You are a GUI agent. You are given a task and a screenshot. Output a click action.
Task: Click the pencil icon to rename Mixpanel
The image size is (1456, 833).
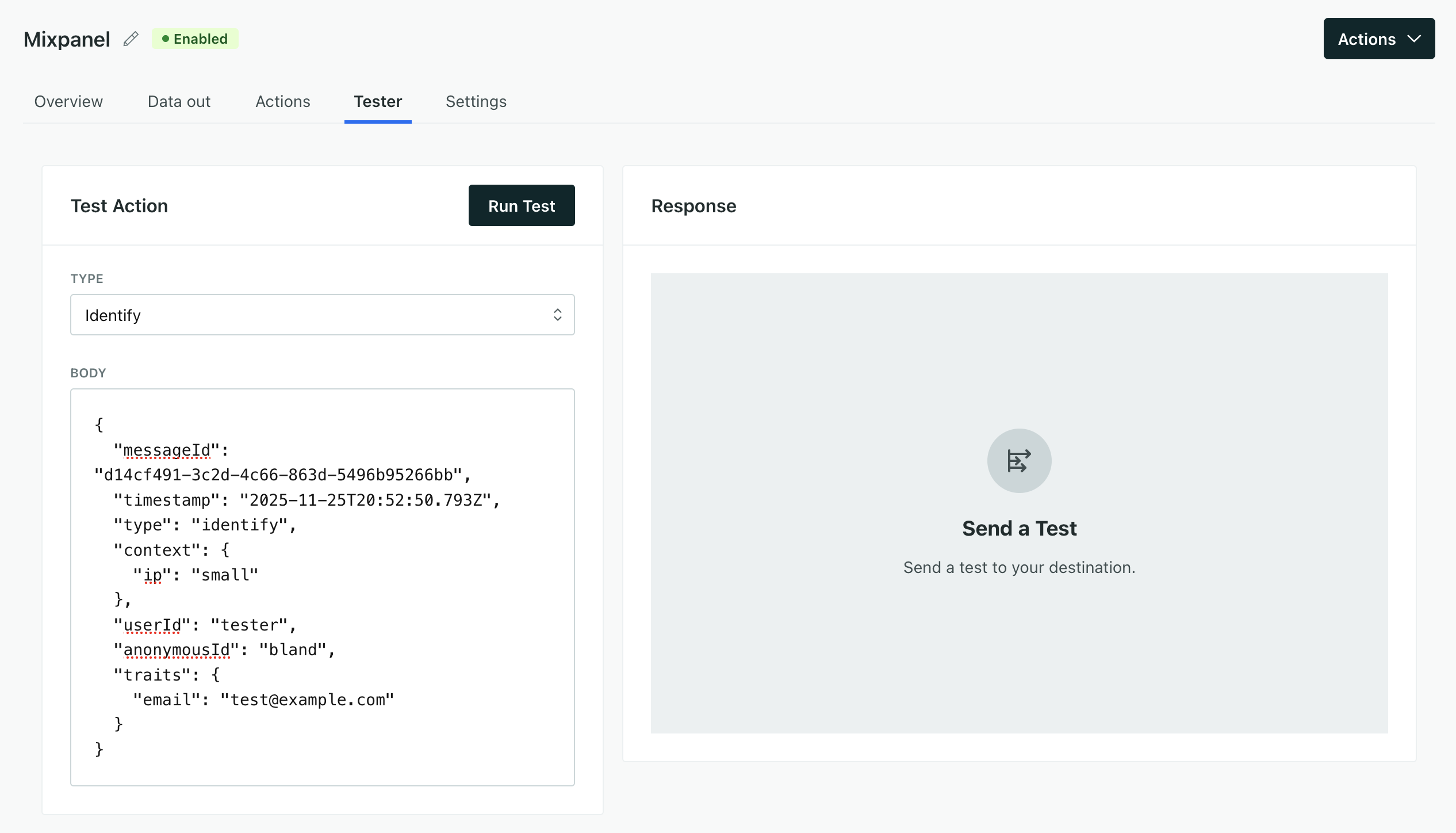131,39
